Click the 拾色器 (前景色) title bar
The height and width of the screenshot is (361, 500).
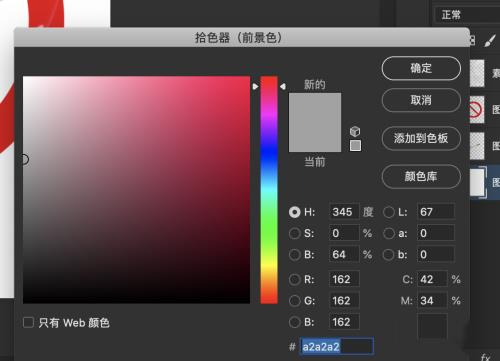(x=242, y=37)
